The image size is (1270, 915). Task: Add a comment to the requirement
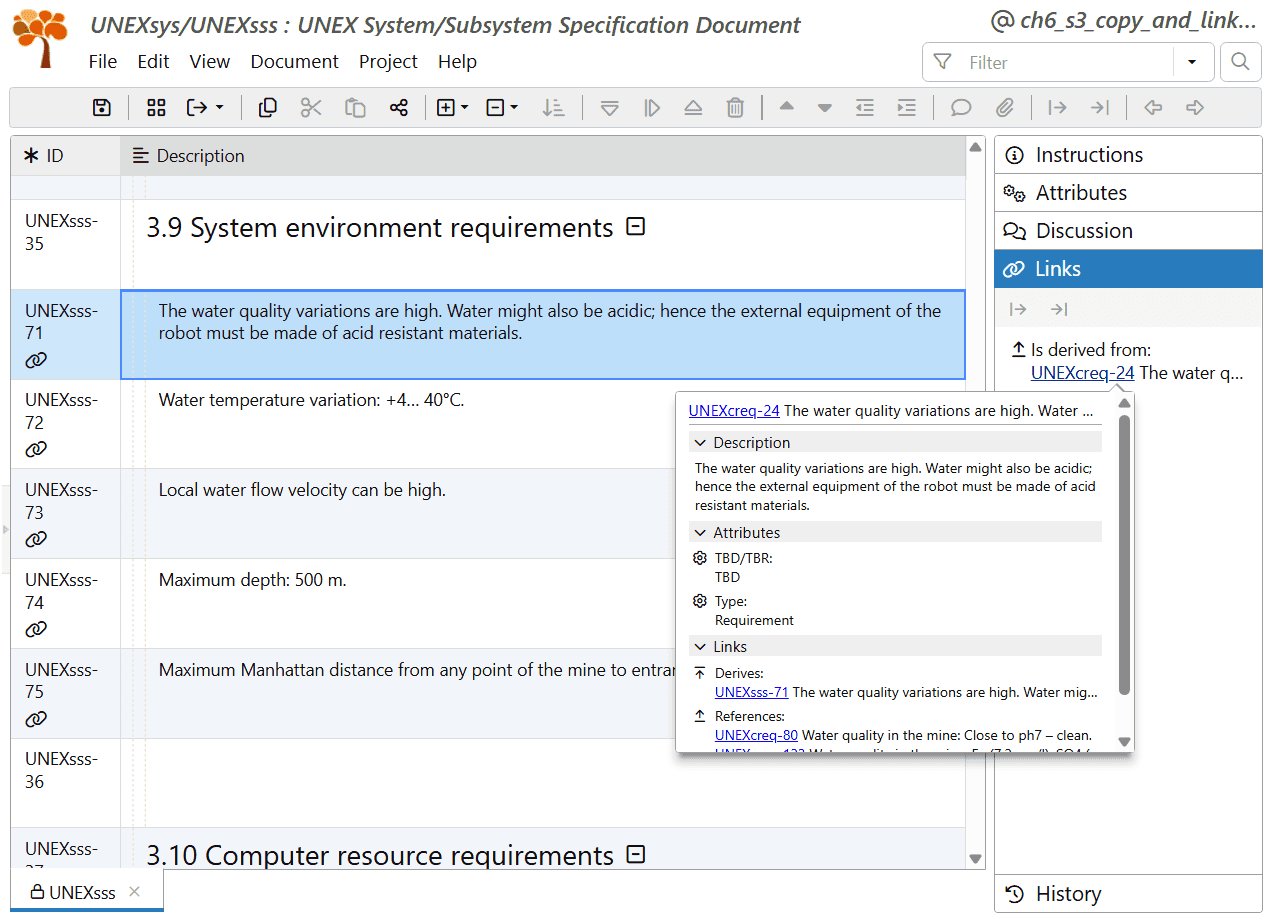coord(960,107)
